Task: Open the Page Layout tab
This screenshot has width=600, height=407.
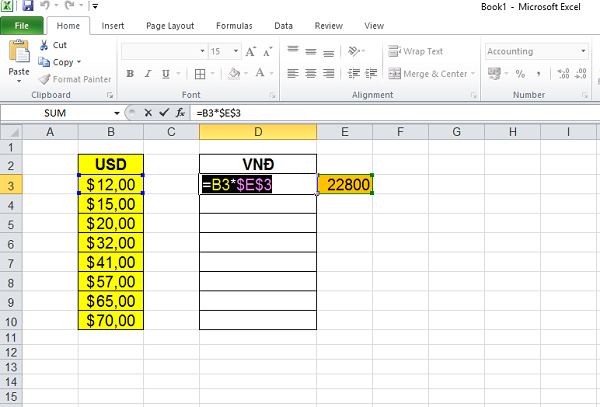Action: (170, 25)
